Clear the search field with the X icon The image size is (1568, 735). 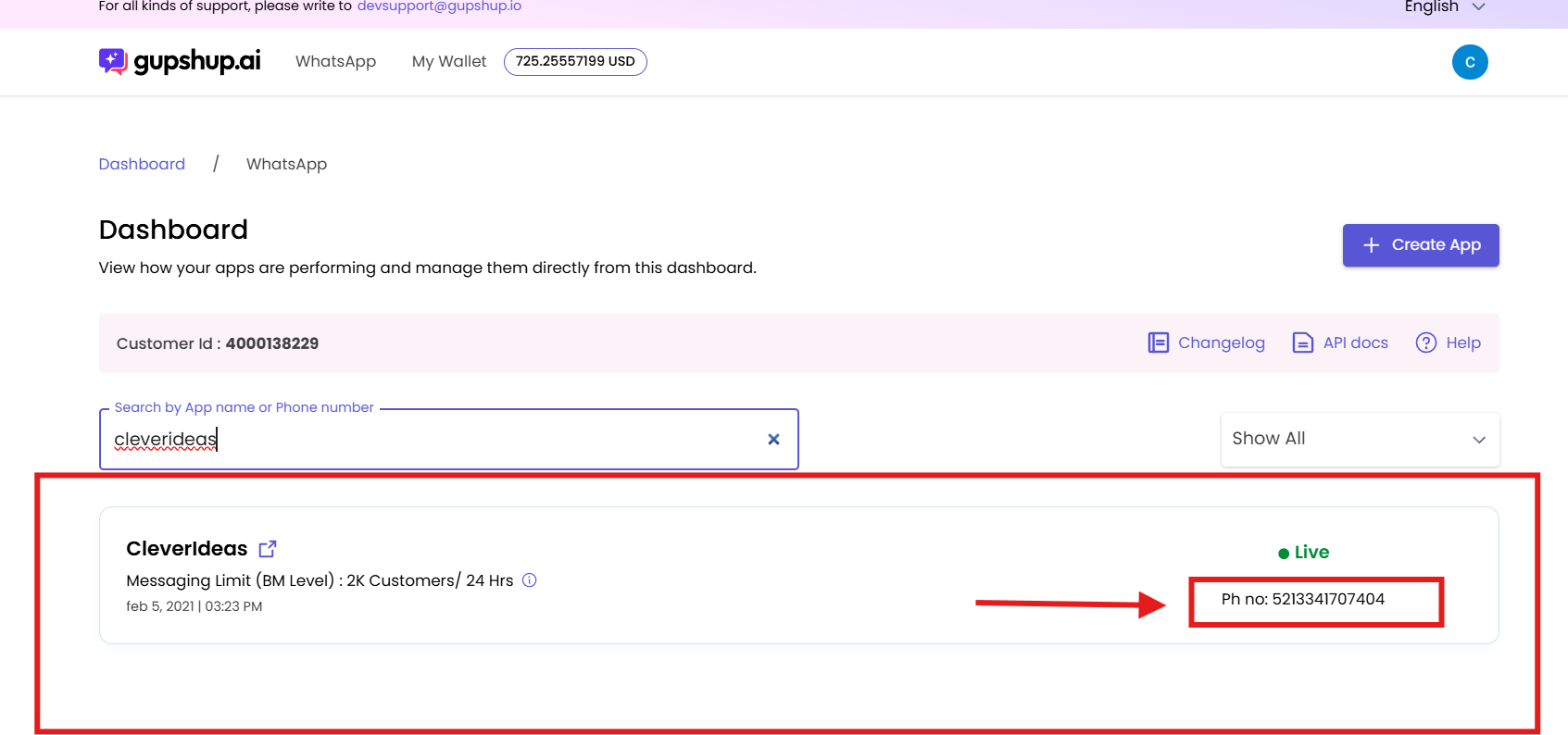point(773,440)
